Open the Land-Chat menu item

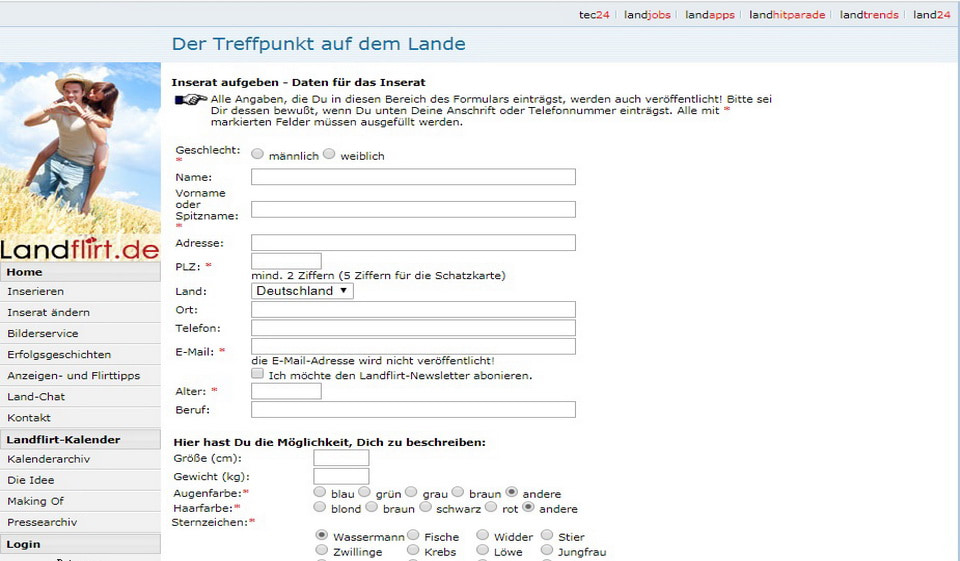coord(36,397)
